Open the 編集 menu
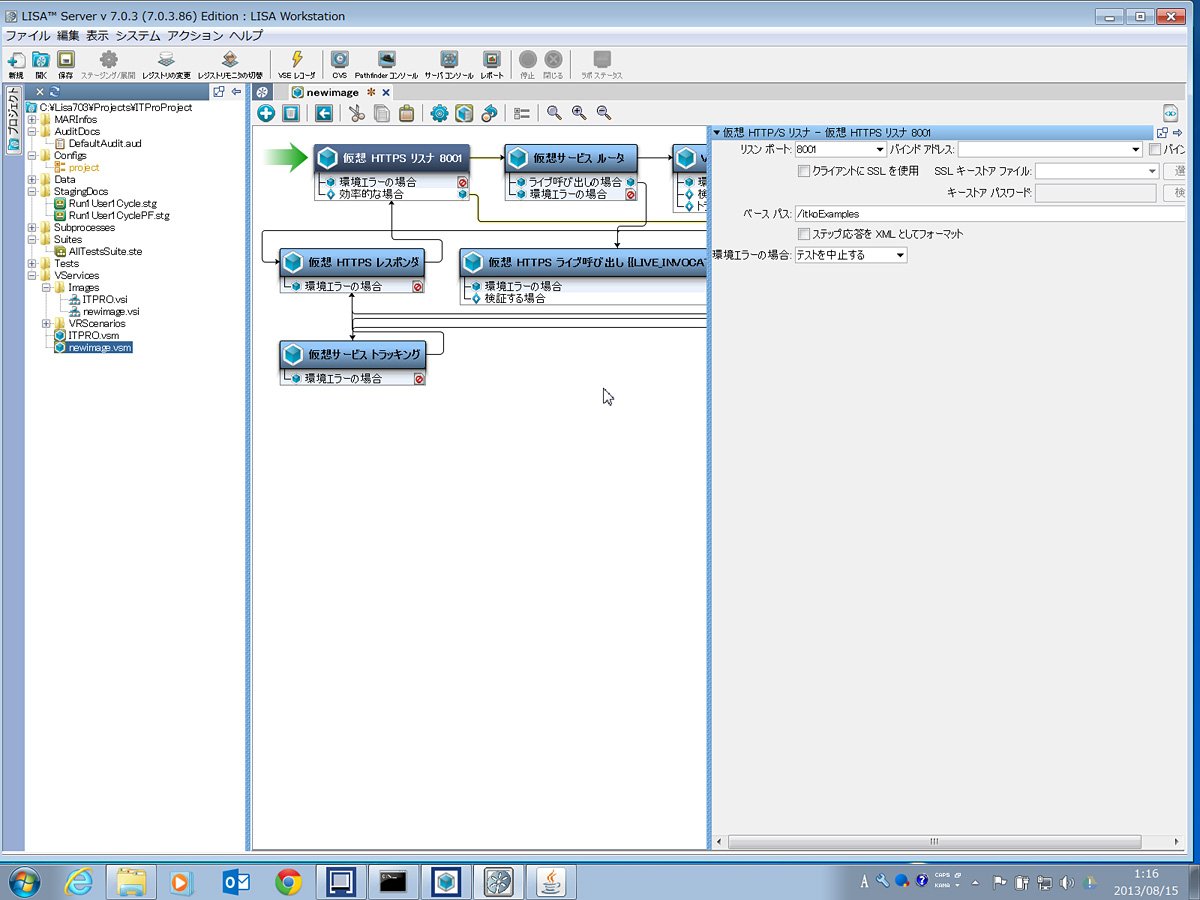The width and height of the screenshot is (1200, 900). (x=68, y=35)
